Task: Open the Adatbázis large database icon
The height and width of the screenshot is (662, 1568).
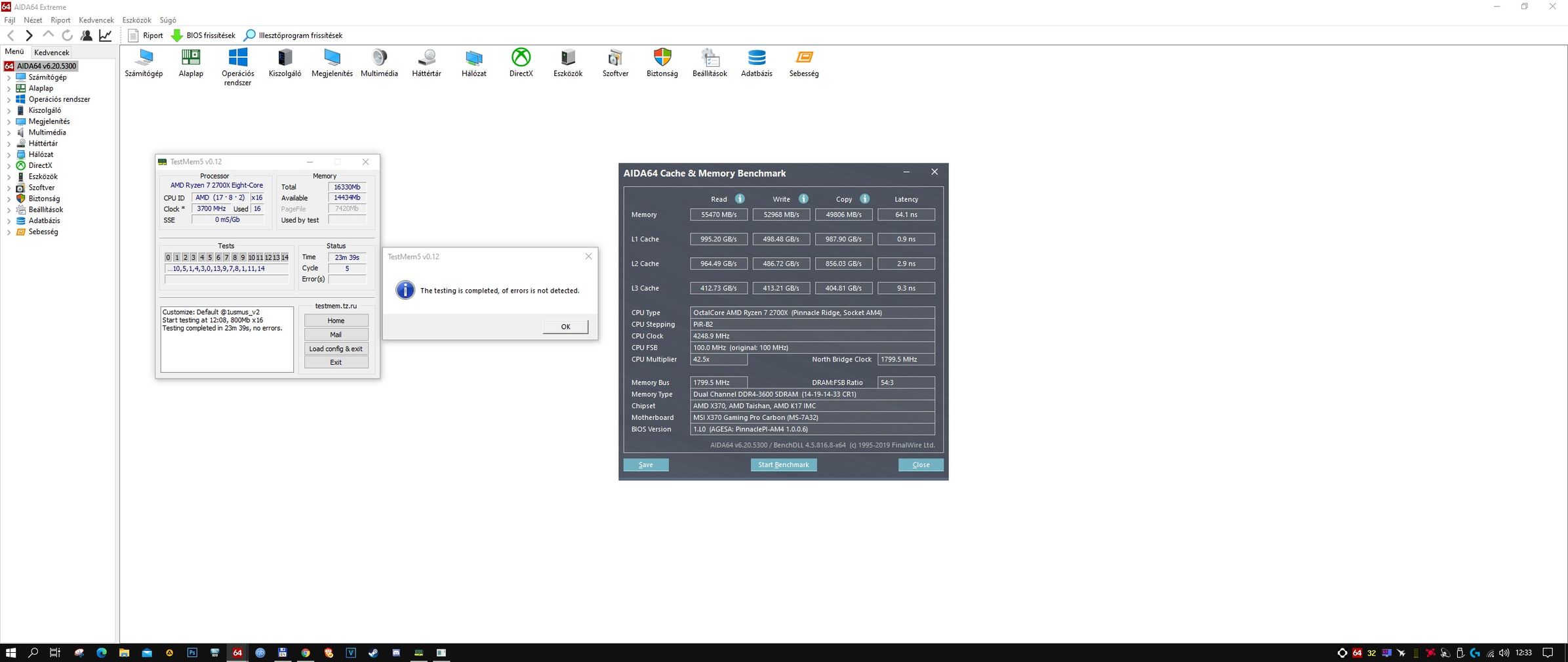Action: coord(757,63)
